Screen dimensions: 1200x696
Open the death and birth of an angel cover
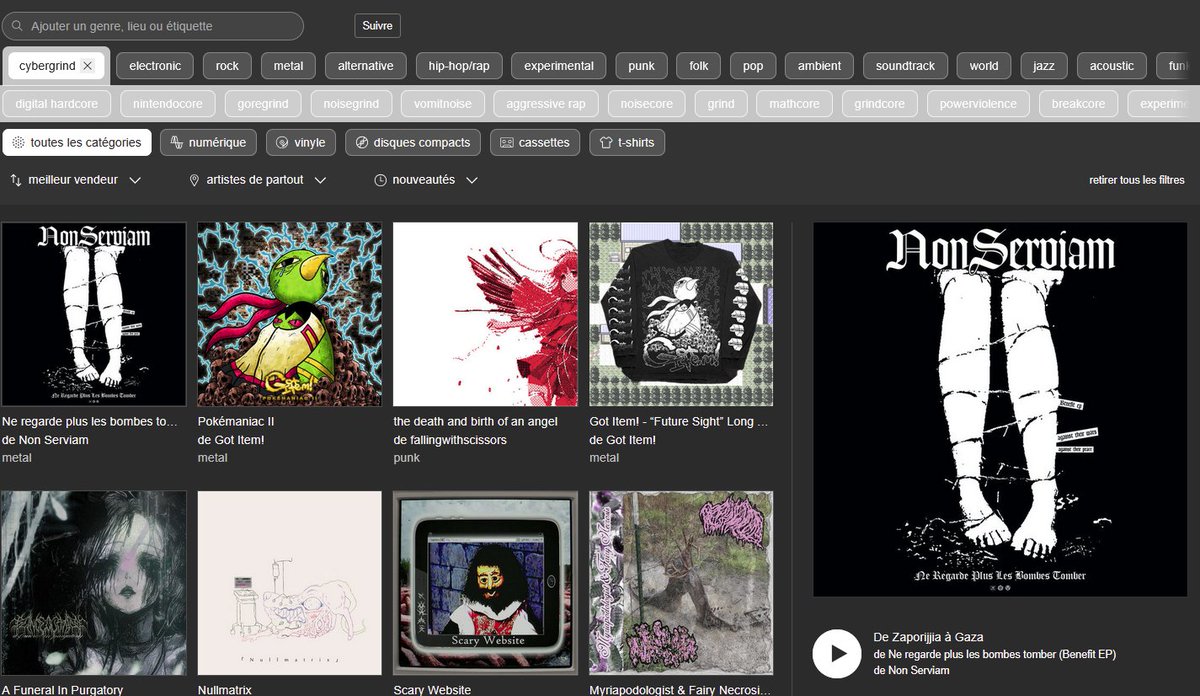click(x=486, y=314)
